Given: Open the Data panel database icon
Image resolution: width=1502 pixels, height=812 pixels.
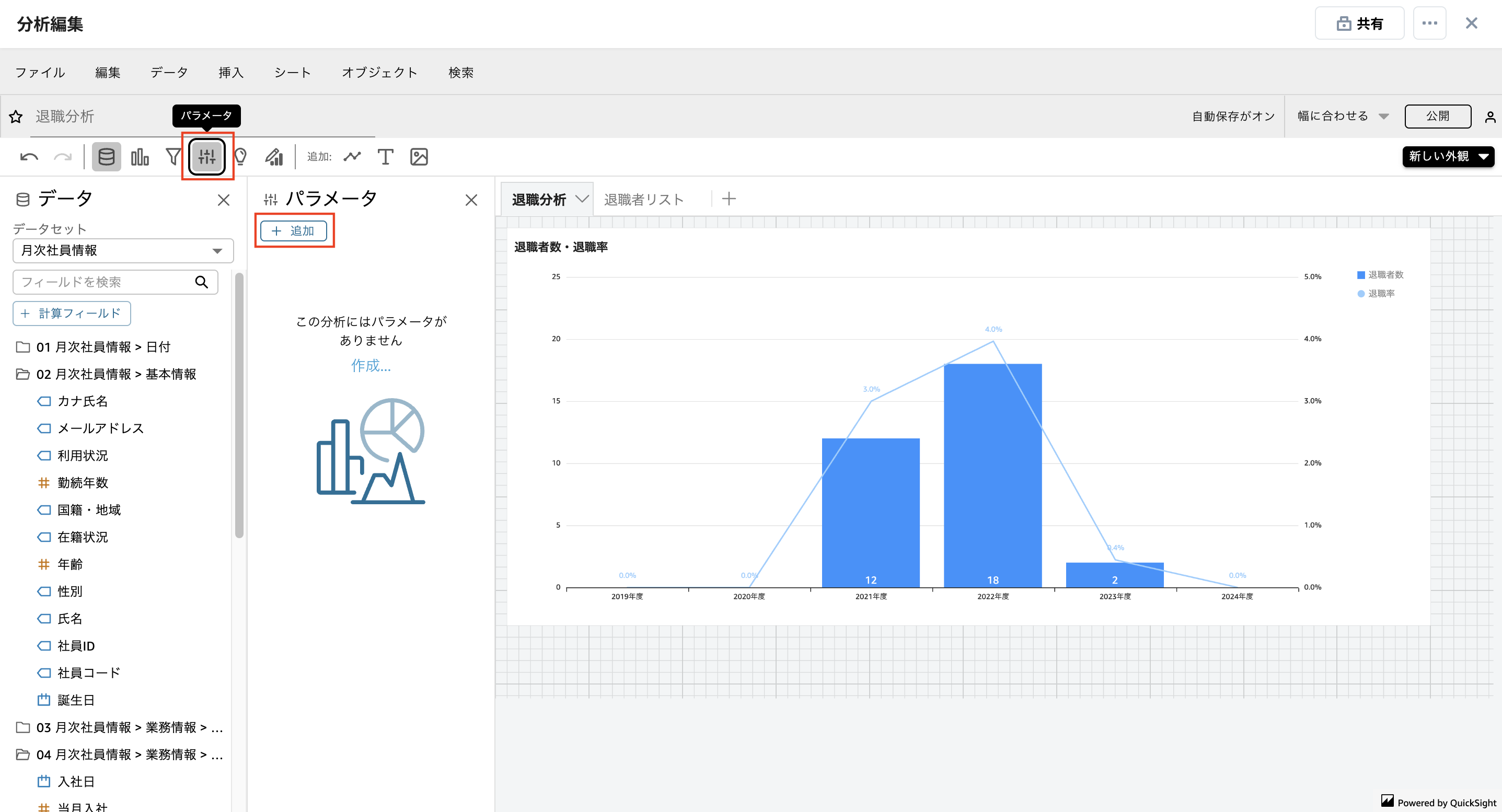Looking at the screenshot, I should [106, 157].
